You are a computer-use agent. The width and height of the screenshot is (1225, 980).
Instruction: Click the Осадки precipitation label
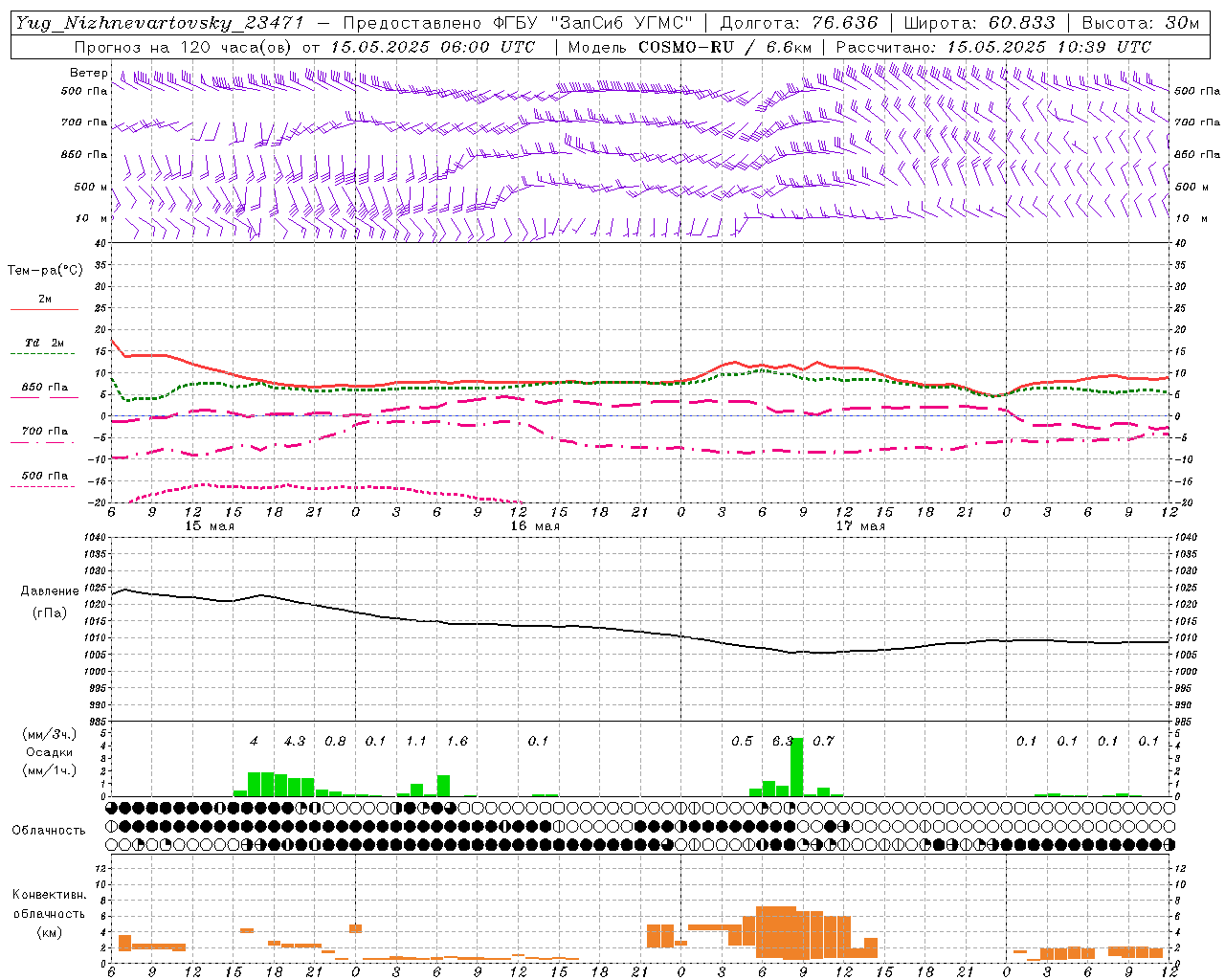click(x=50, y=752)
